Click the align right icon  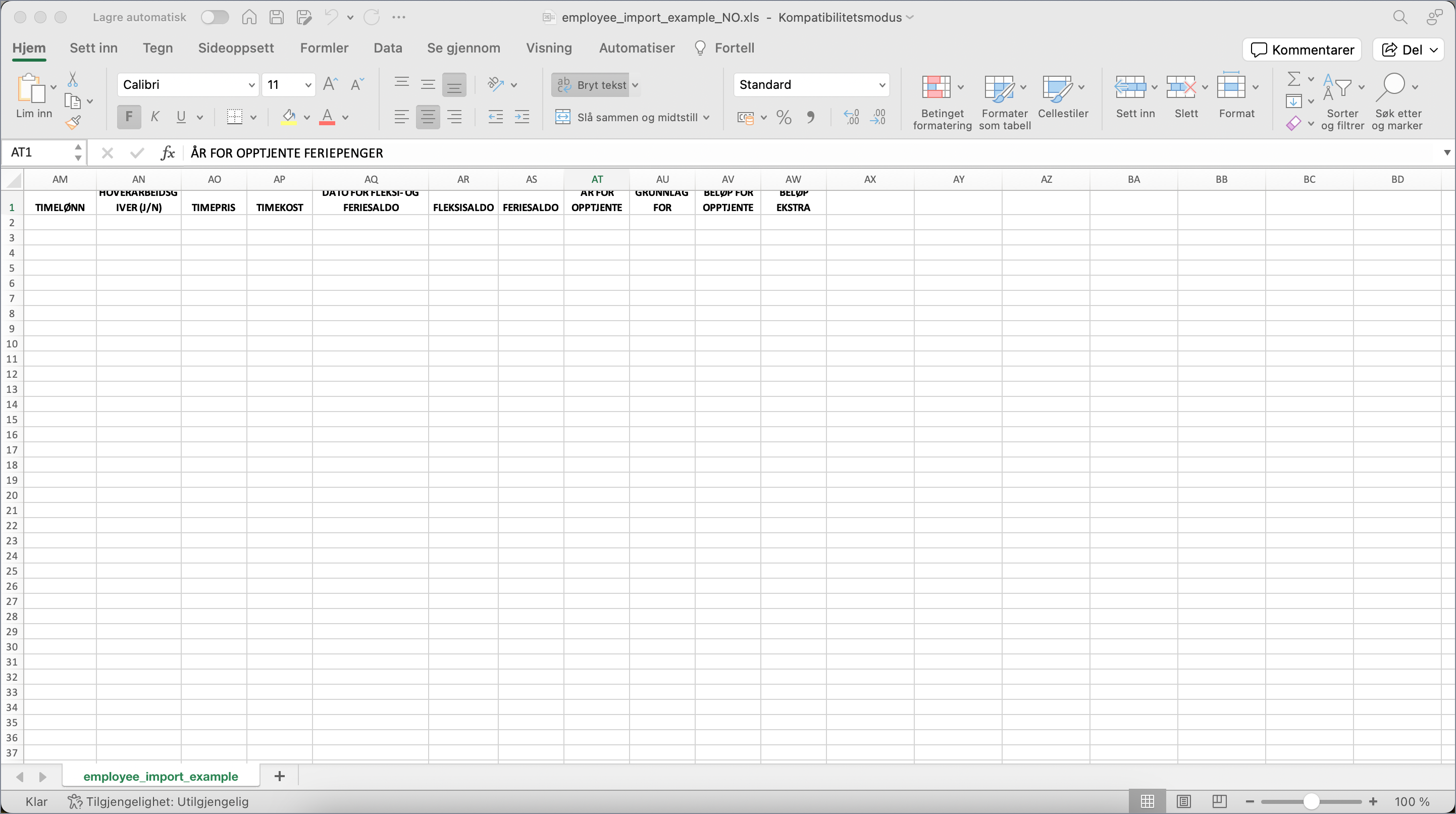coord(454,117)
